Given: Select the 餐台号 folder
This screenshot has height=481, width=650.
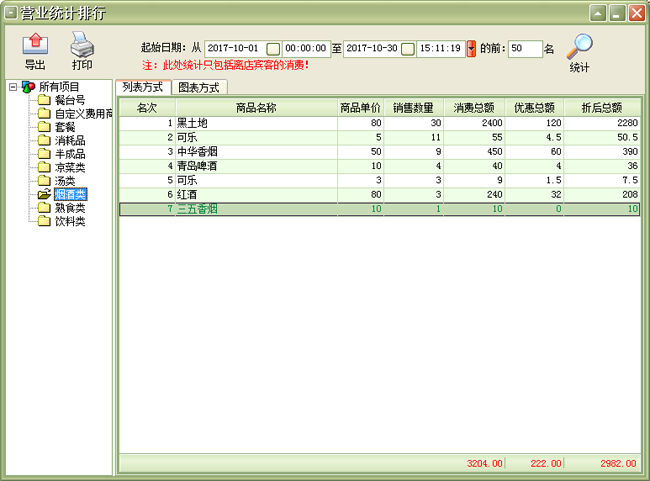Looking at the screenshot, I should (44, 100).
